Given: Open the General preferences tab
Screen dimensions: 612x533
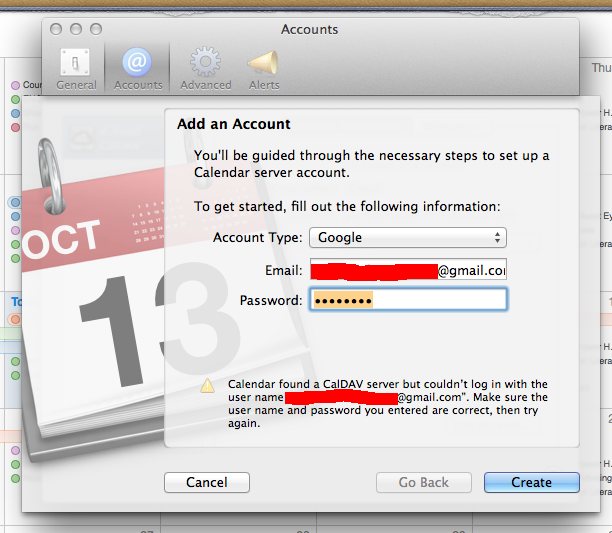Looking at the screenshot, I should point(76,69).
